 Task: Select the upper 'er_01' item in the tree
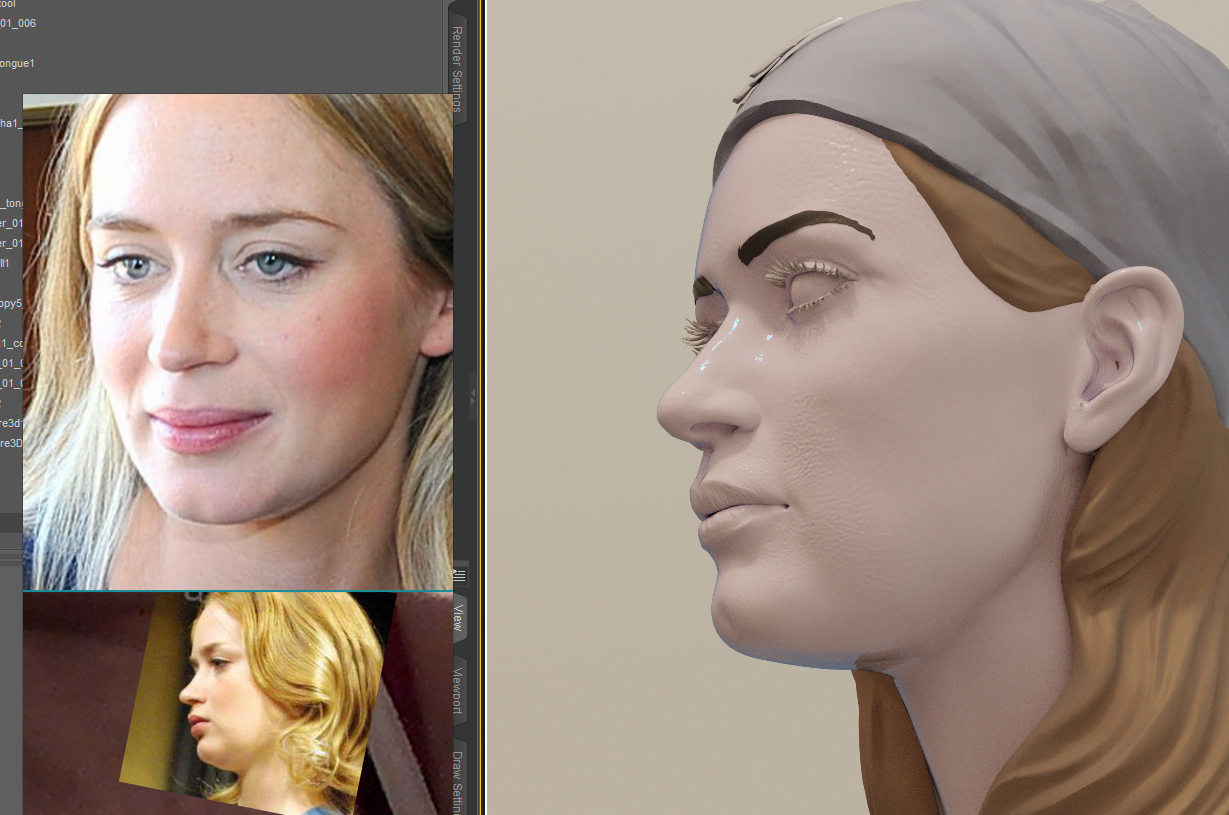click(x=13, y=223)
